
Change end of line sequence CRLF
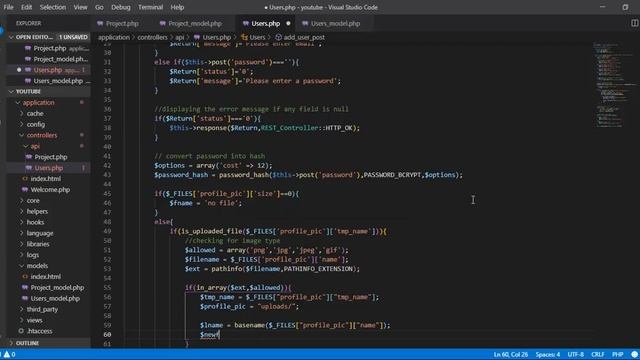coord(598,354)
